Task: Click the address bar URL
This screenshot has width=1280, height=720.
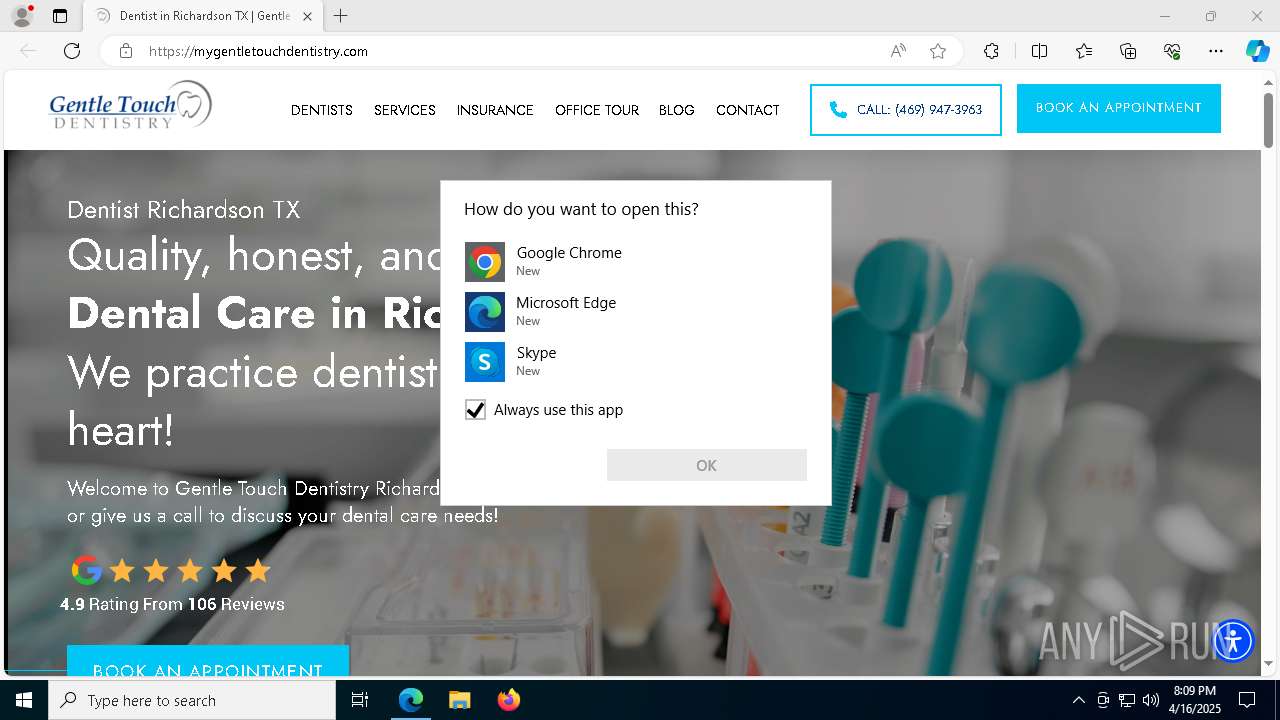Action: coord(258,51)
